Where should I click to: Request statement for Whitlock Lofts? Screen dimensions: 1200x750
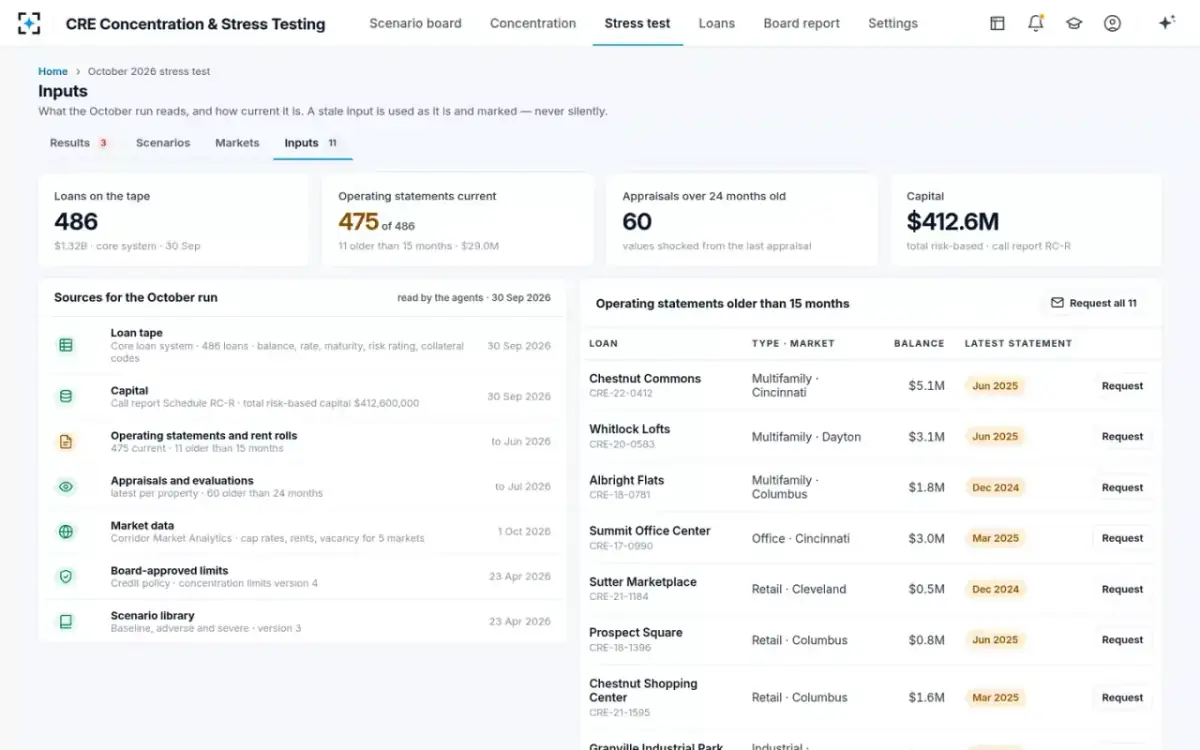(1122, 437)
